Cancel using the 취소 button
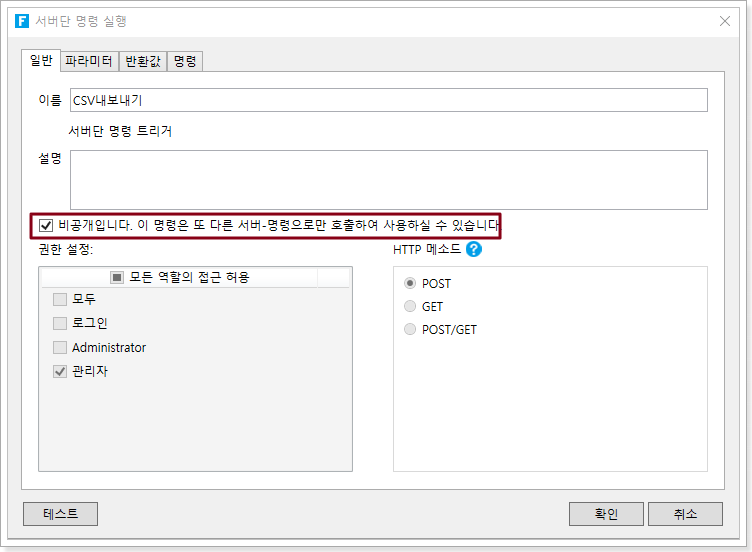This screenshot has width=752, height=552. pyautogui.click(x=685, y=514)
